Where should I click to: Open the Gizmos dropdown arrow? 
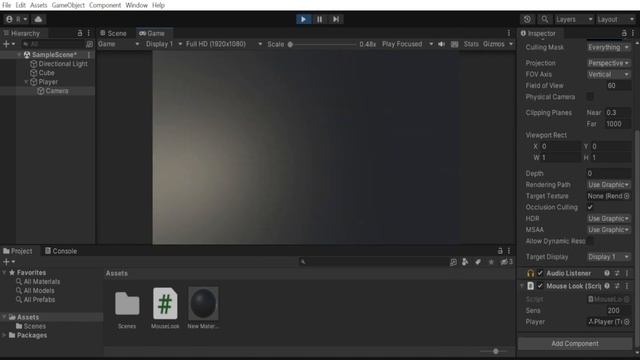pos(511,44)
